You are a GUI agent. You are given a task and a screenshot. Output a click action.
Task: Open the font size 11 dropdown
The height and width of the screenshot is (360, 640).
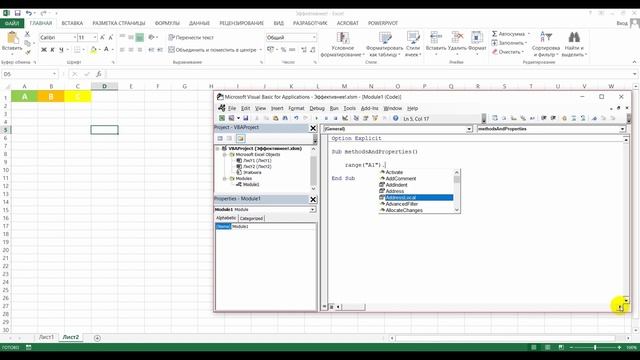95,38
